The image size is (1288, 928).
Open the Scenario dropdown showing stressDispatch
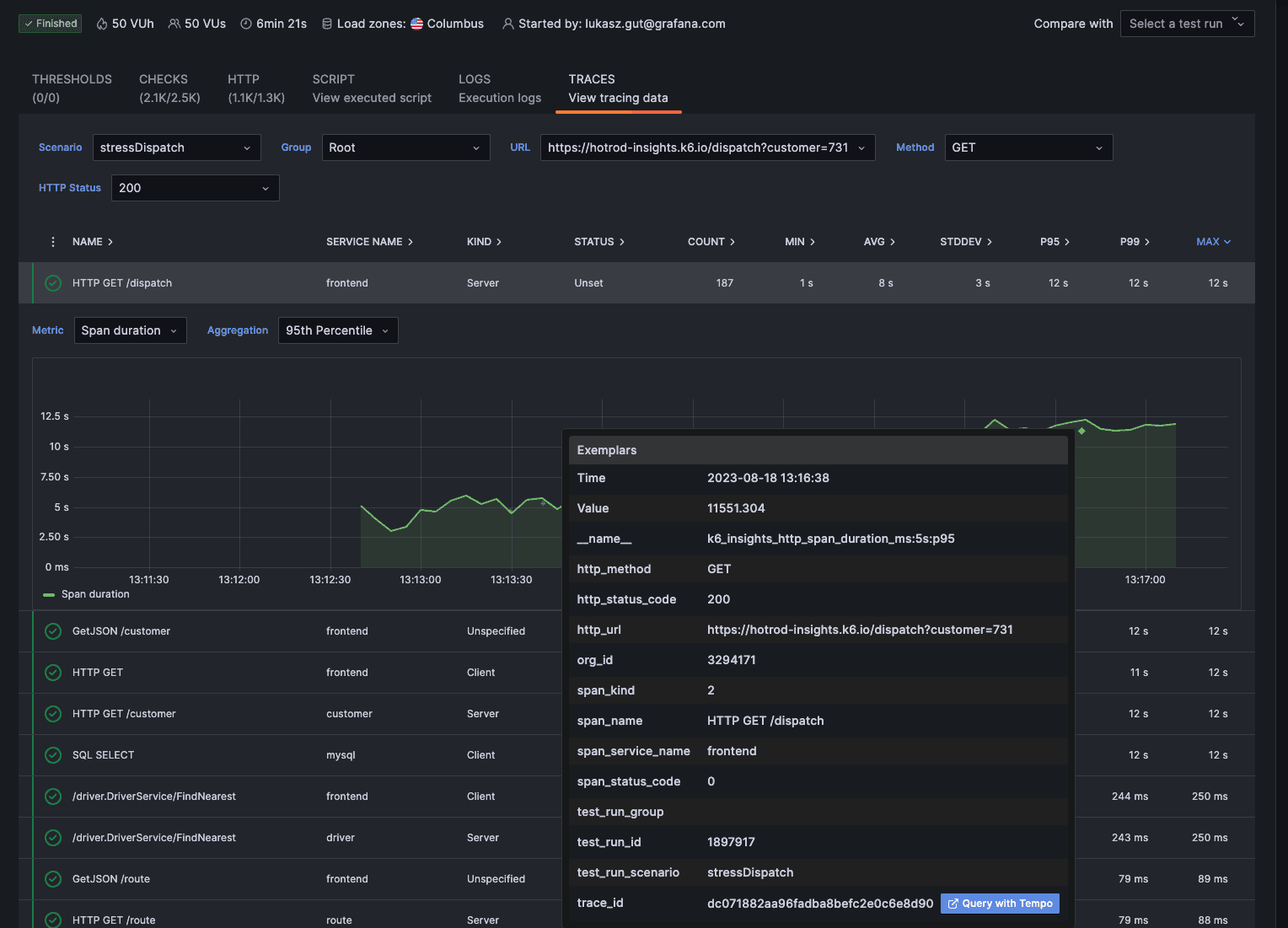tap(176, 148)
